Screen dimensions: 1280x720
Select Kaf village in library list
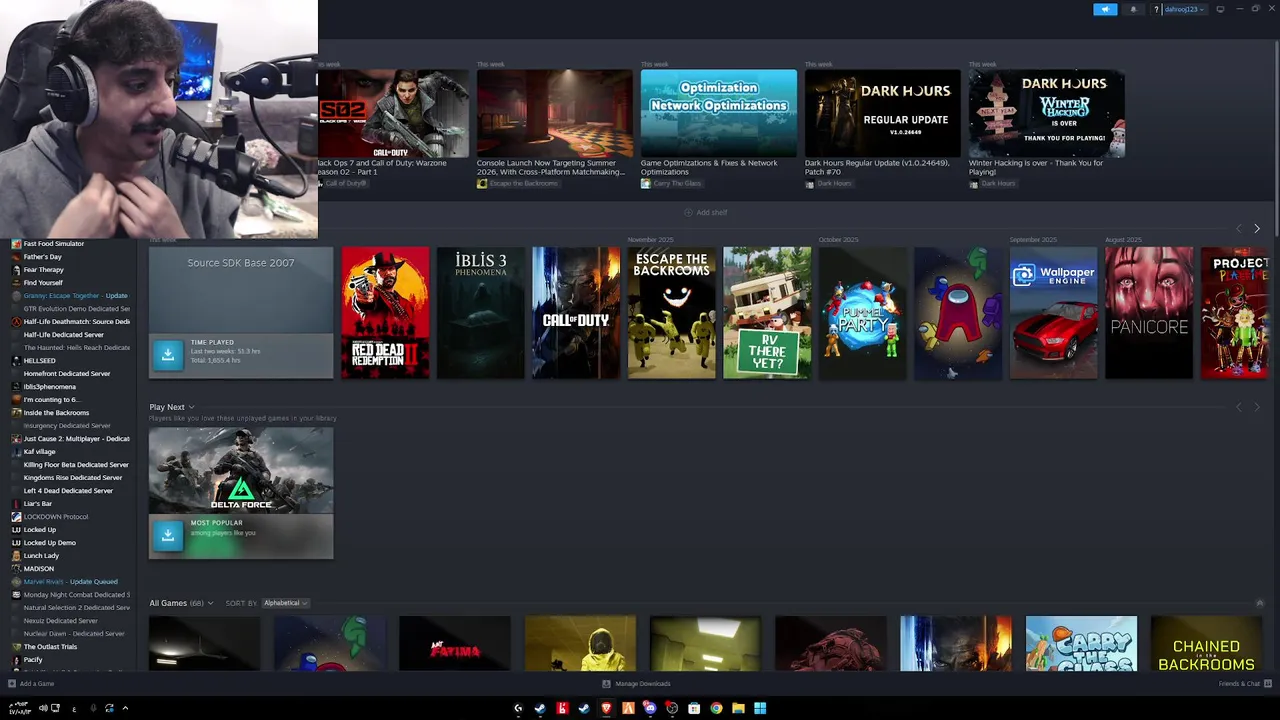(40, 451)
